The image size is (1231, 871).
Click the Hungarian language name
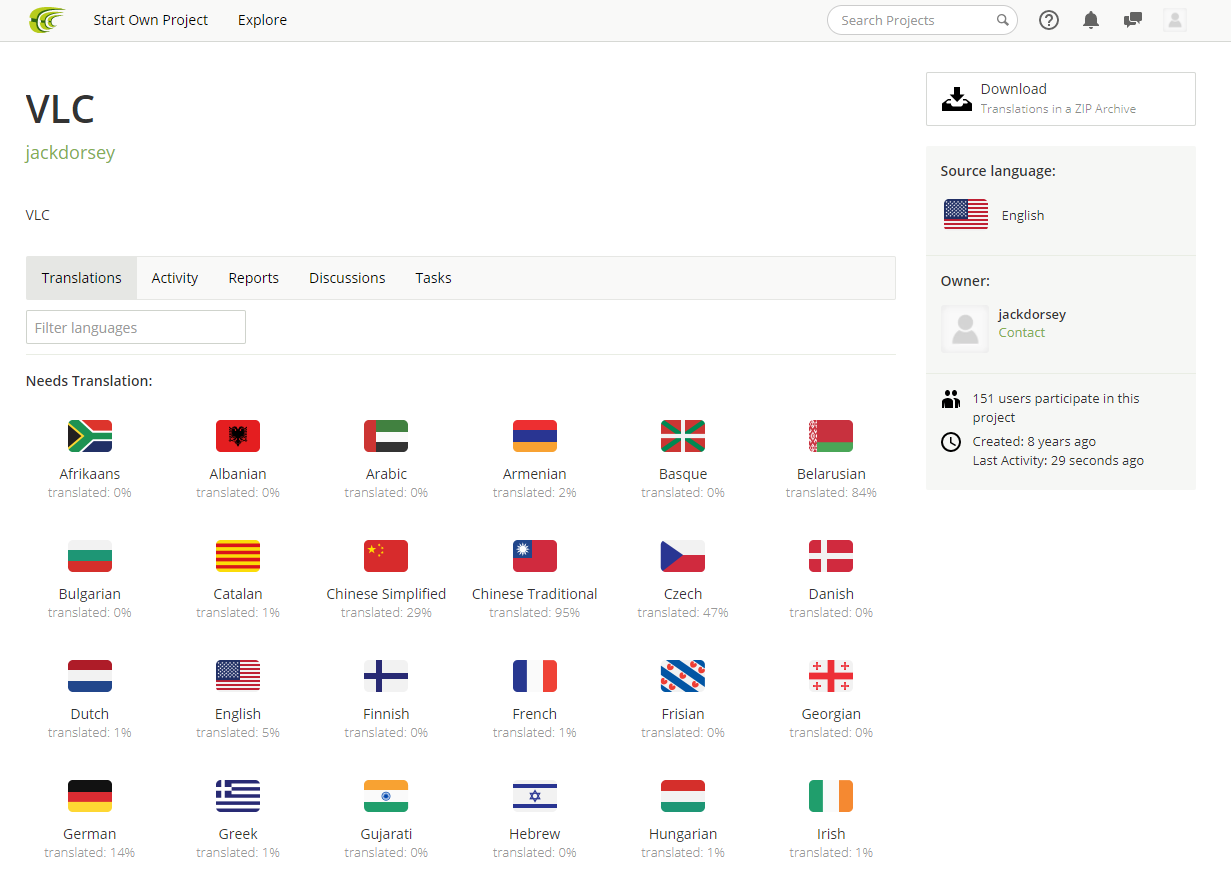click(x=683, y=834)
